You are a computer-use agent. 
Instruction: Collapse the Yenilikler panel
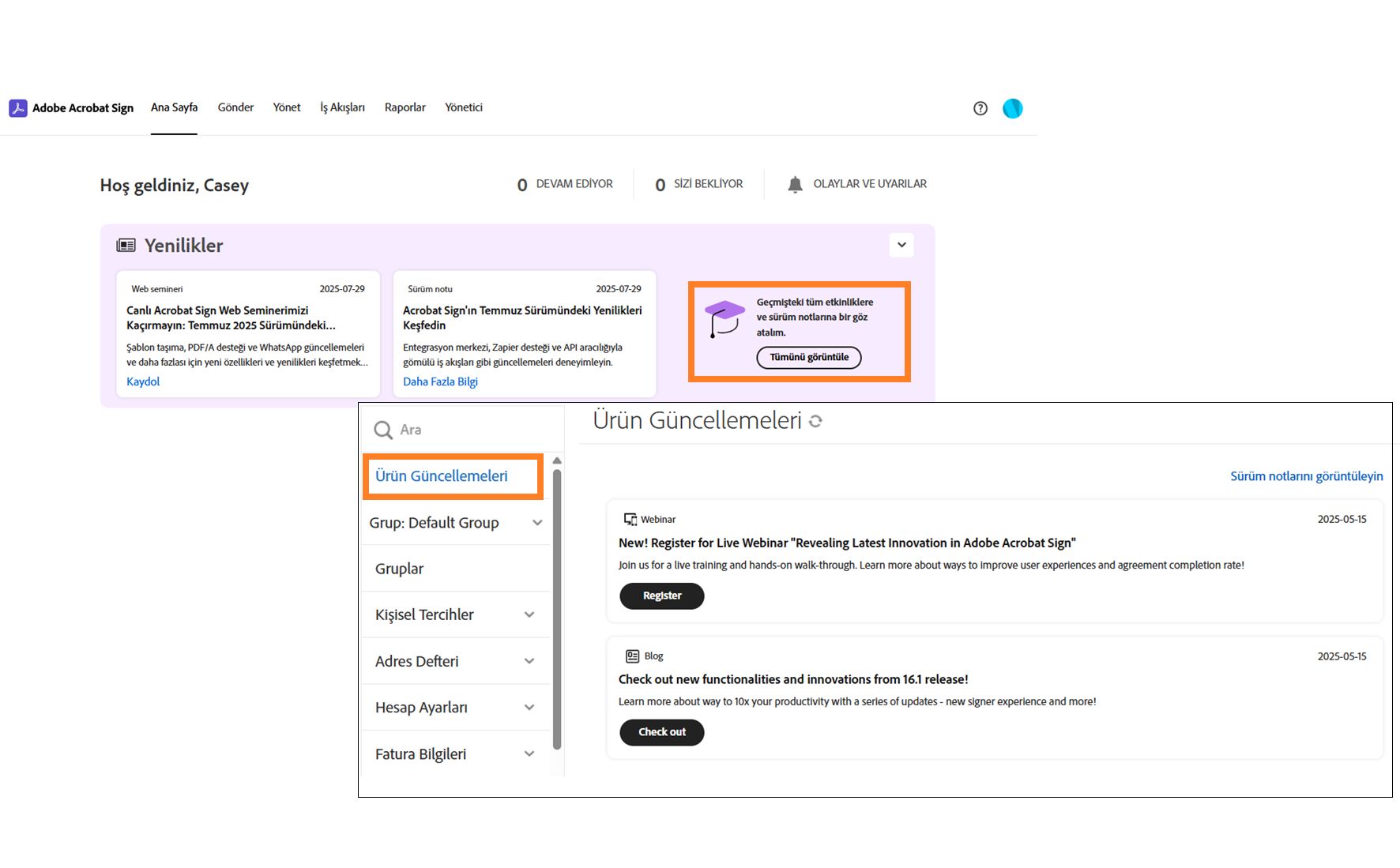901,245
